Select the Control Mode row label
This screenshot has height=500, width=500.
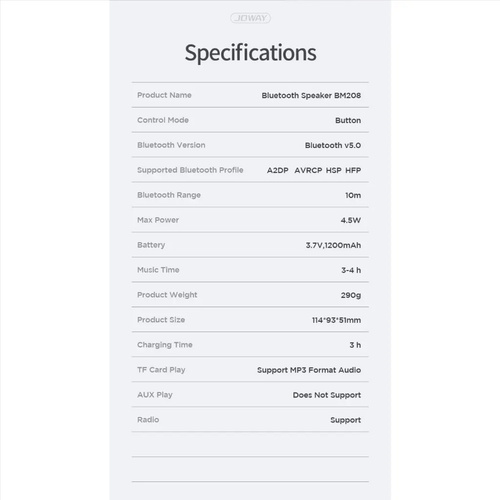[x=163, y=120]
